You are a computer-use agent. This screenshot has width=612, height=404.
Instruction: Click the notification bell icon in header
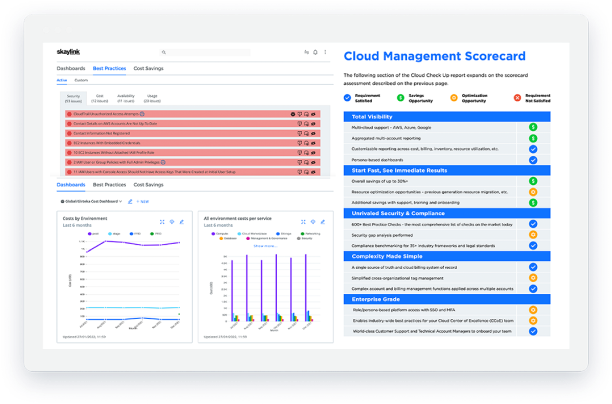[313, 52]
